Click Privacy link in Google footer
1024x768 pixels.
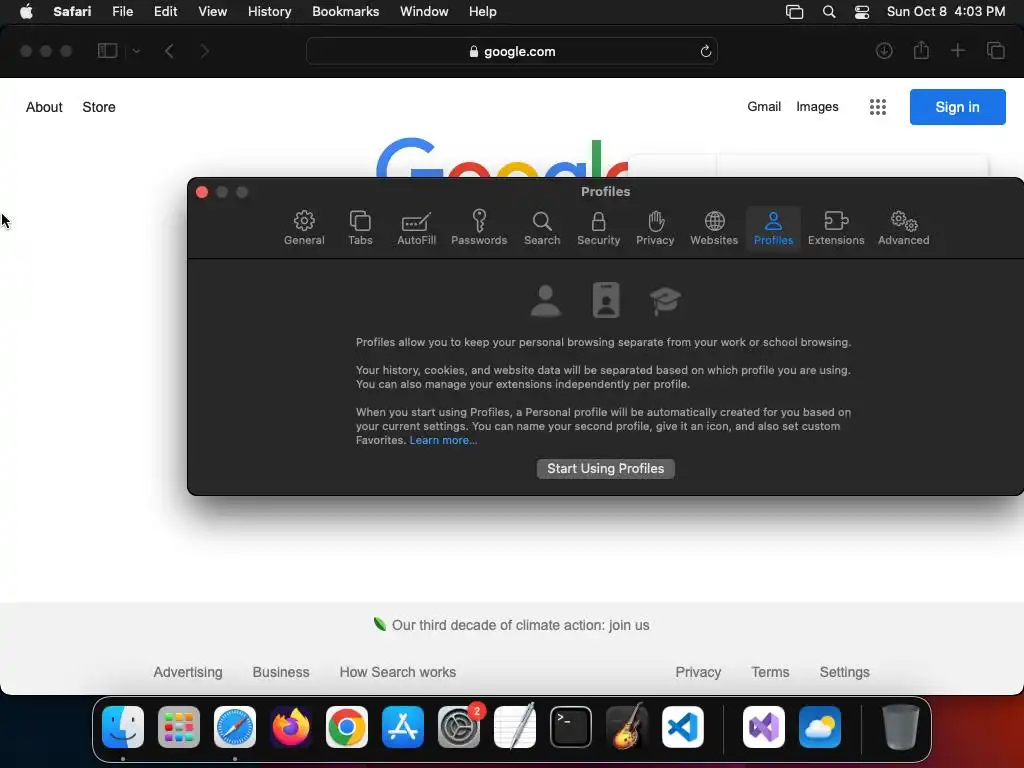pyautogui.click(x=698, y=672)
